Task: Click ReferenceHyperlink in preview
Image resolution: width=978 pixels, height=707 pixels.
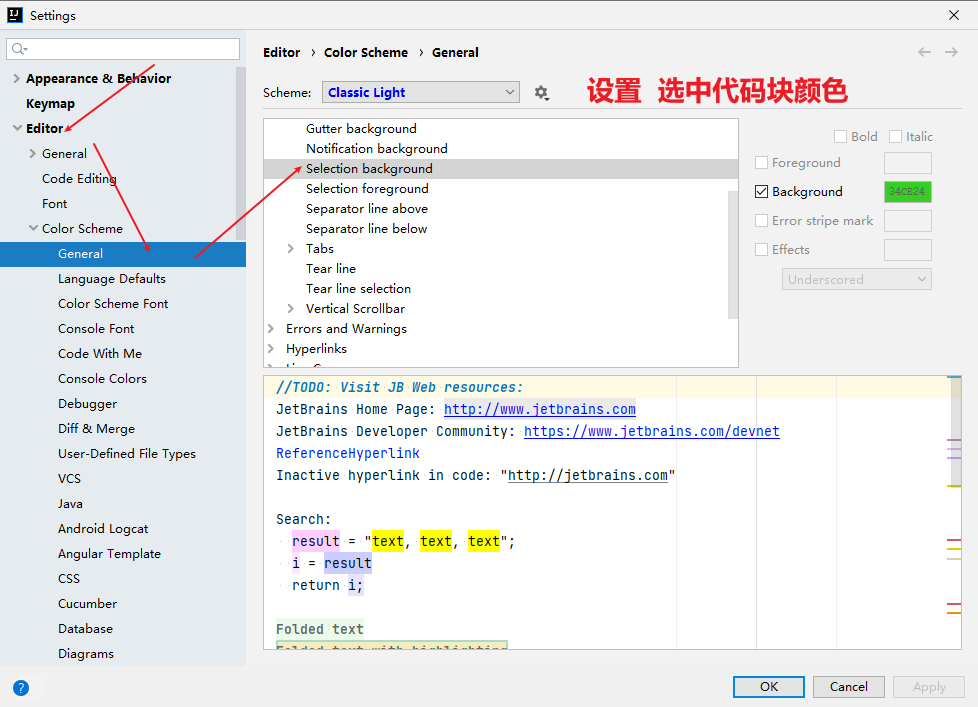Action: coord(347,453)
